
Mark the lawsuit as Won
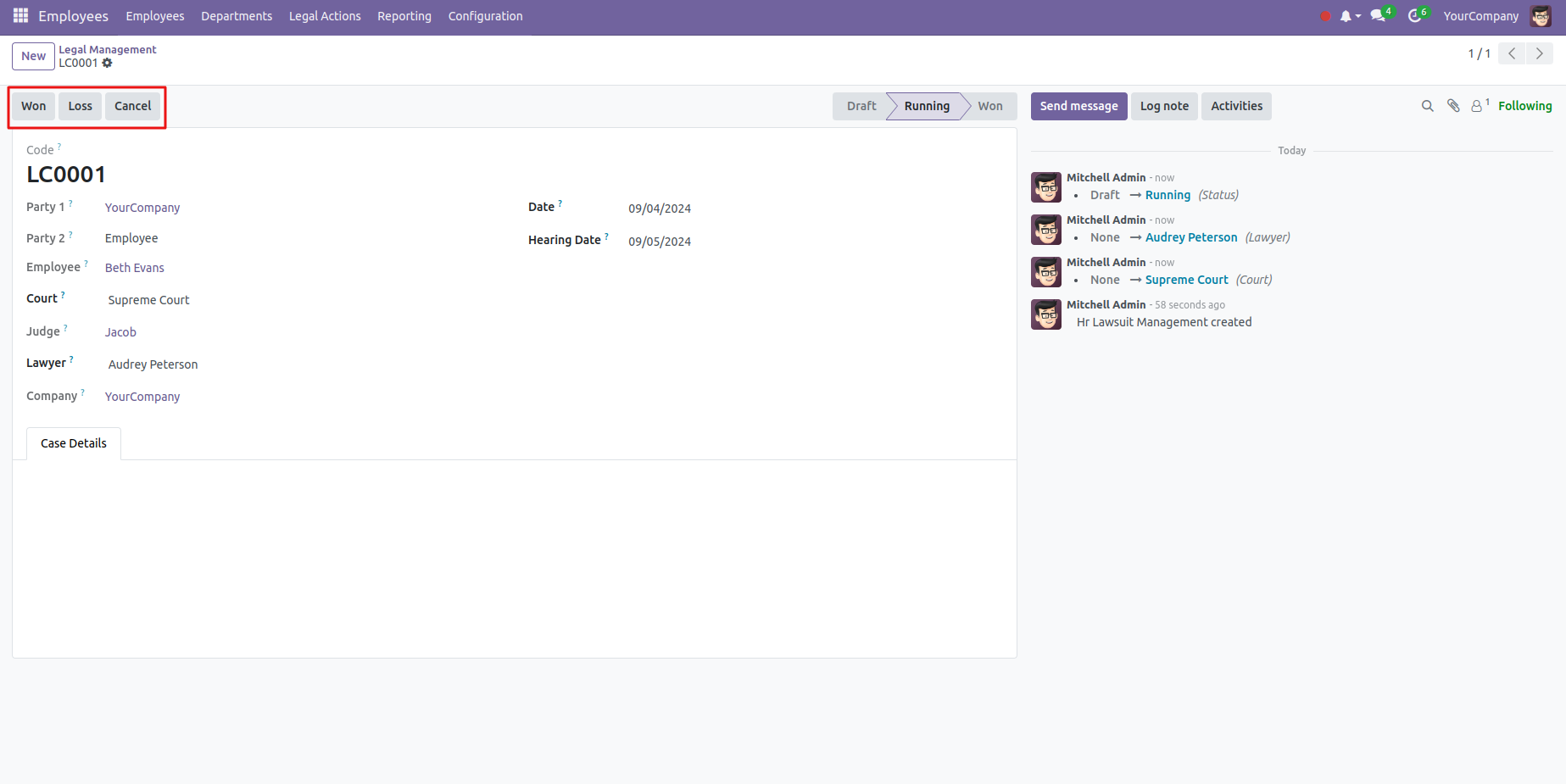pos(34,106)
